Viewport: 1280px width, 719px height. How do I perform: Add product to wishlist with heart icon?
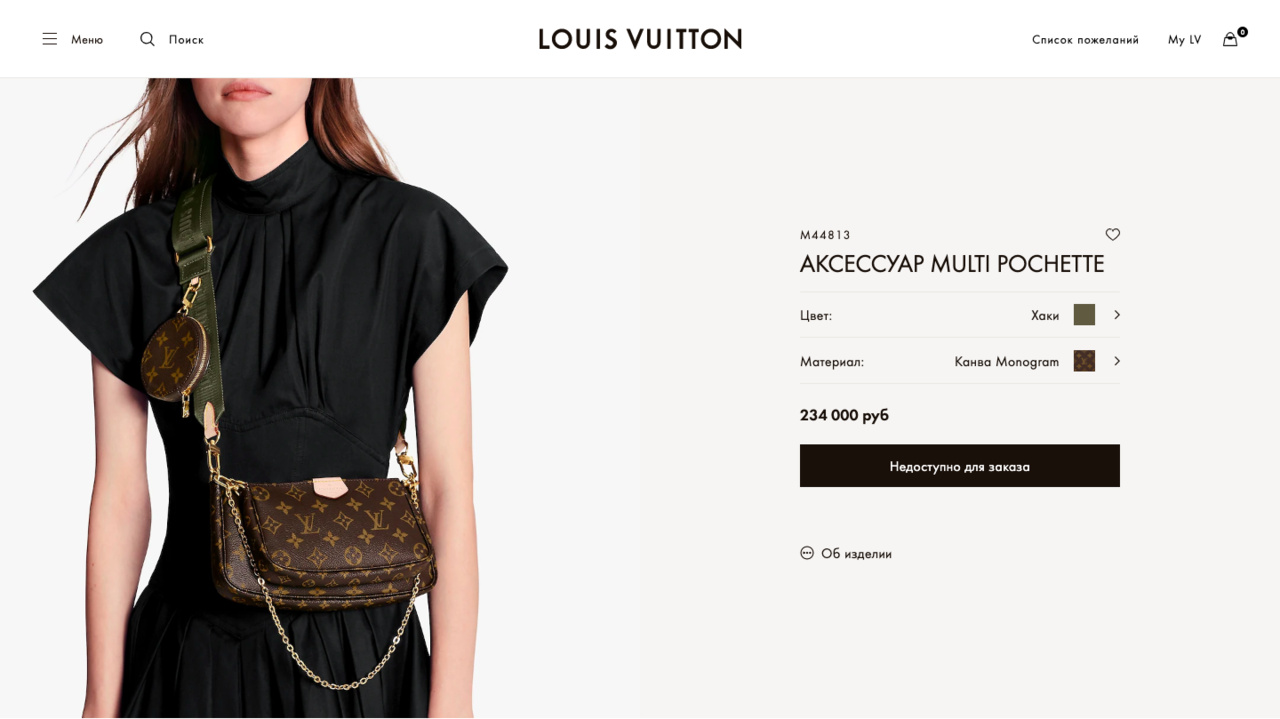1113,234
